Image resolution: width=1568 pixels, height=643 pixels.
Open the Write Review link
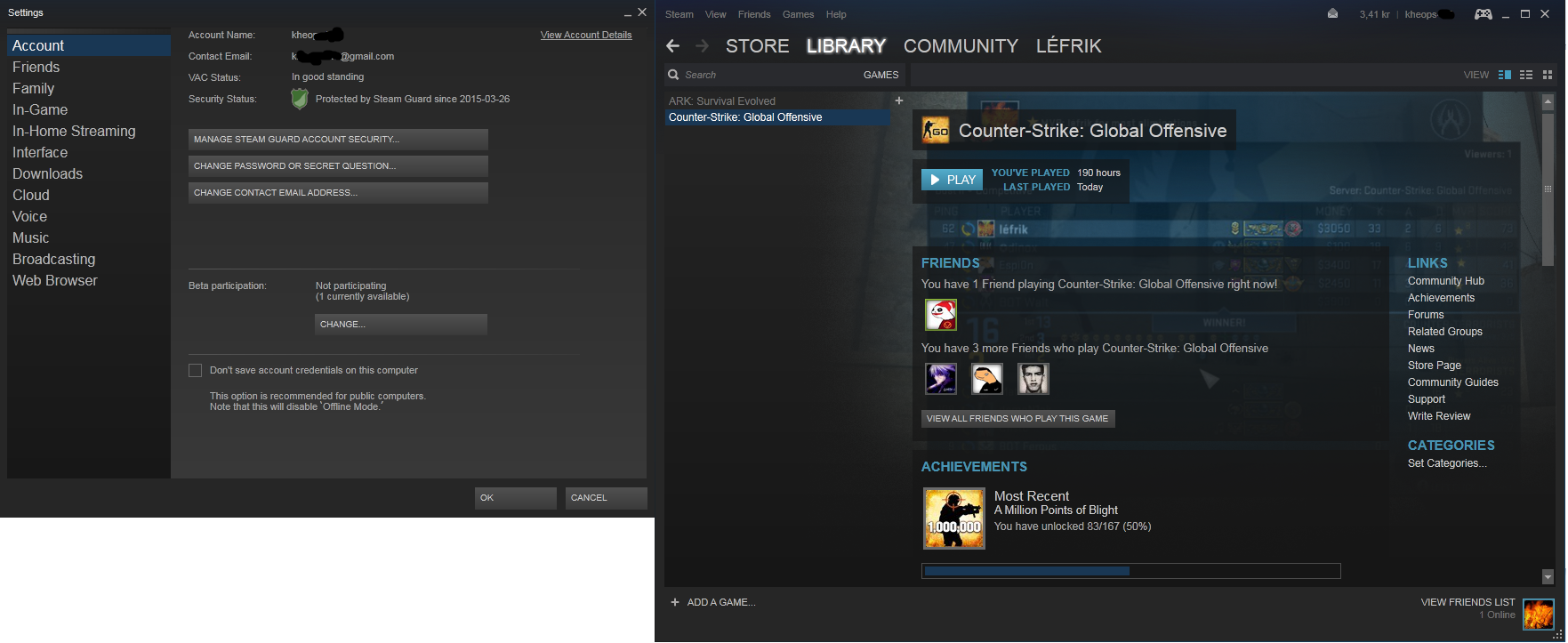pos(1439,416)
